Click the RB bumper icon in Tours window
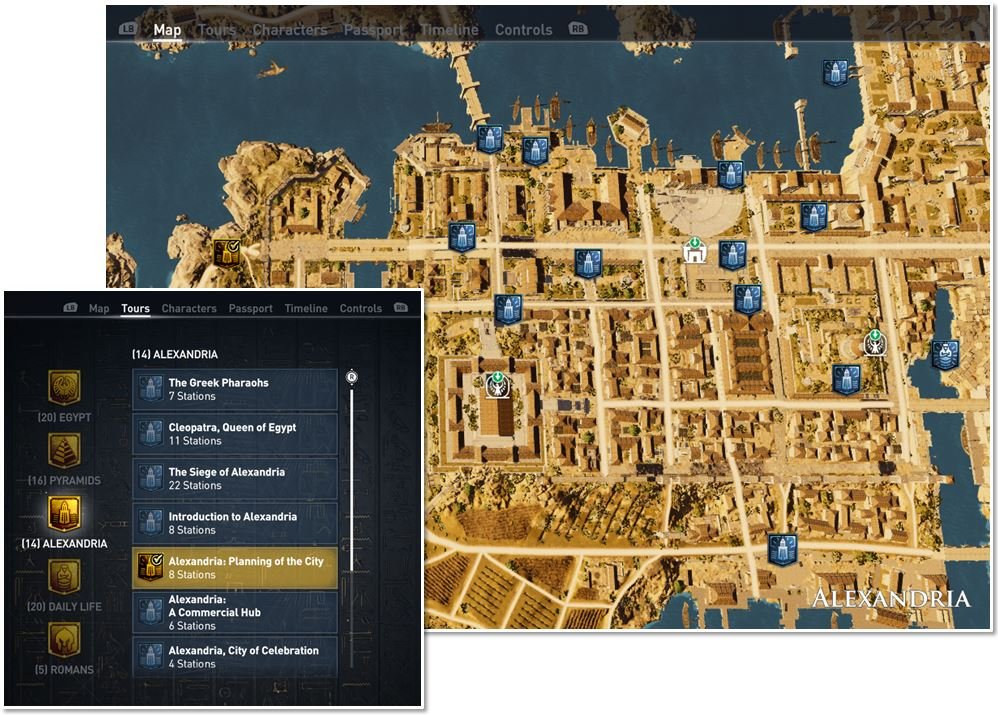 [x=400, y=308]
